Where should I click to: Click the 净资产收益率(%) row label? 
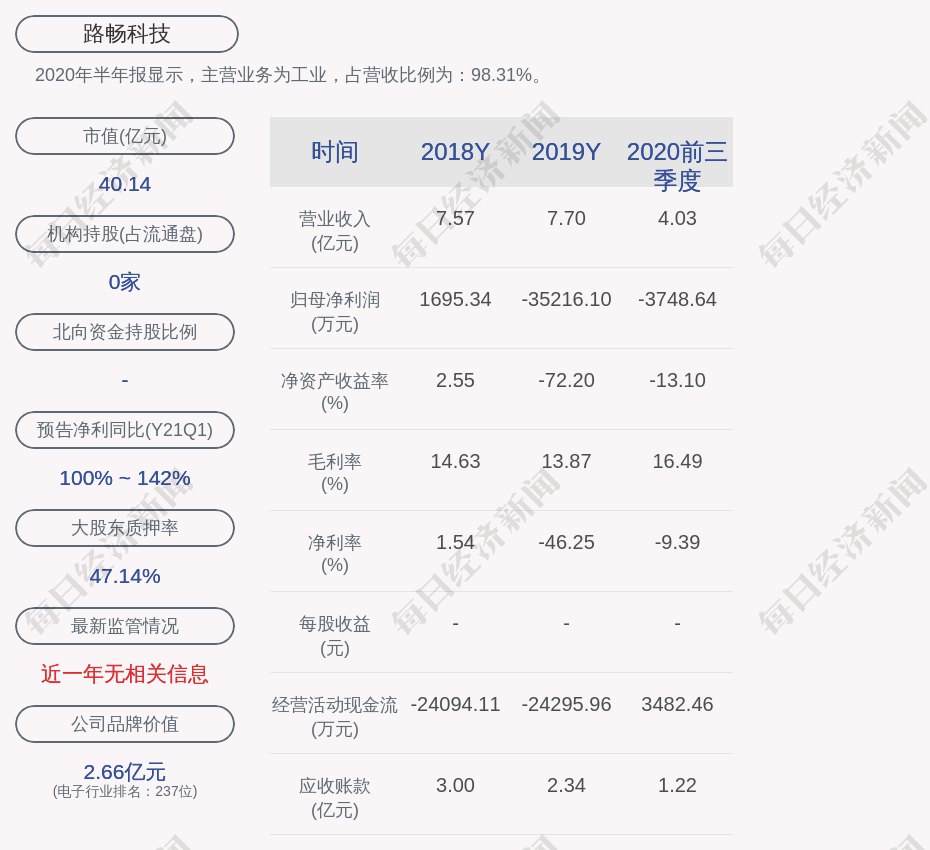(335, 392)
